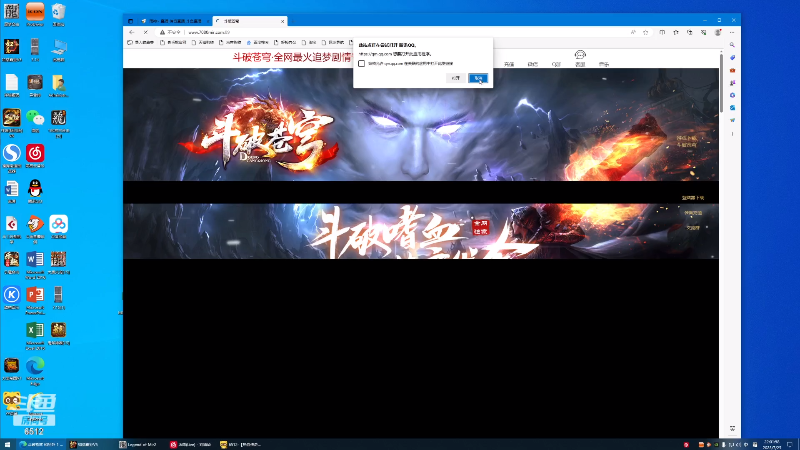
Task: Open the Recycle Bin desktop icon
Action: coord(58,14)
